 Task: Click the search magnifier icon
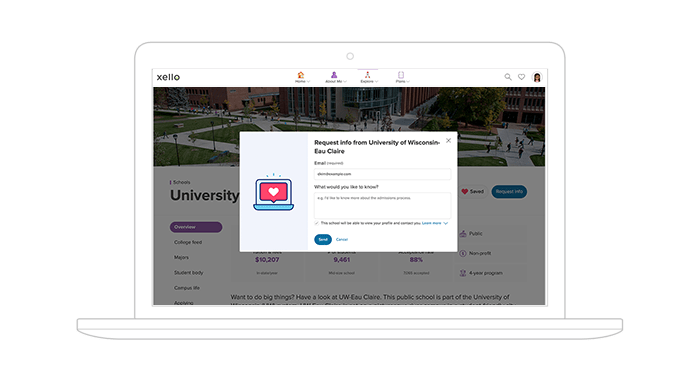coord(508,77)
